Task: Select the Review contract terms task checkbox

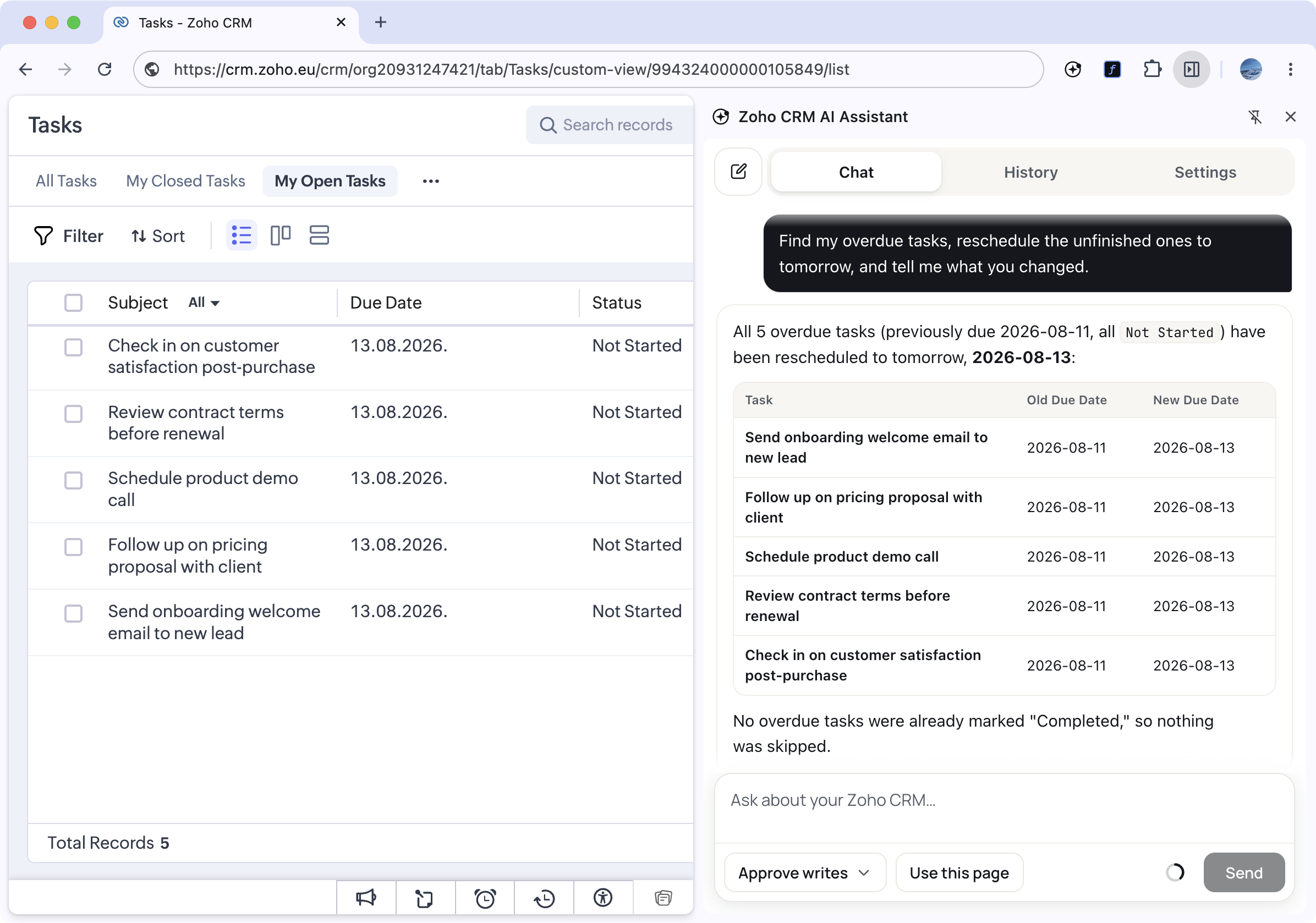Action: pos(73,413)
